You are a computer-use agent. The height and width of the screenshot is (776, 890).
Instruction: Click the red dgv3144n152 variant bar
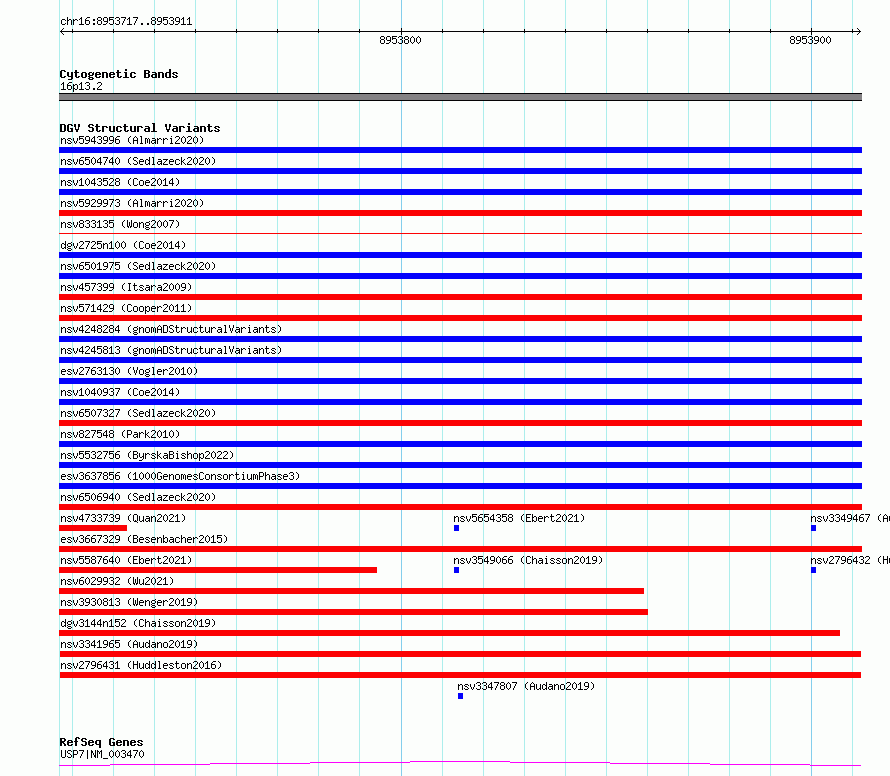point(450,633)
